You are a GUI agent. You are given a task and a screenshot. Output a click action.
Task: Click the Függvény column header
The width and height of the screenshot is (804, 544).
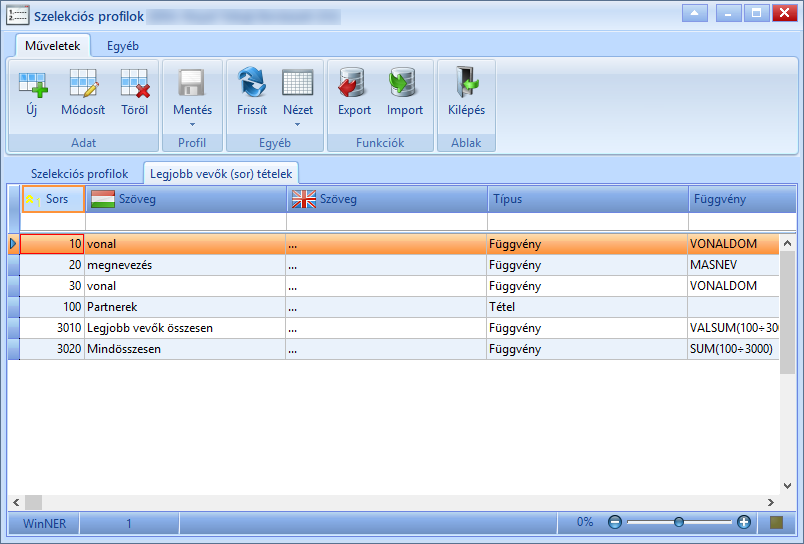(742, 199)
